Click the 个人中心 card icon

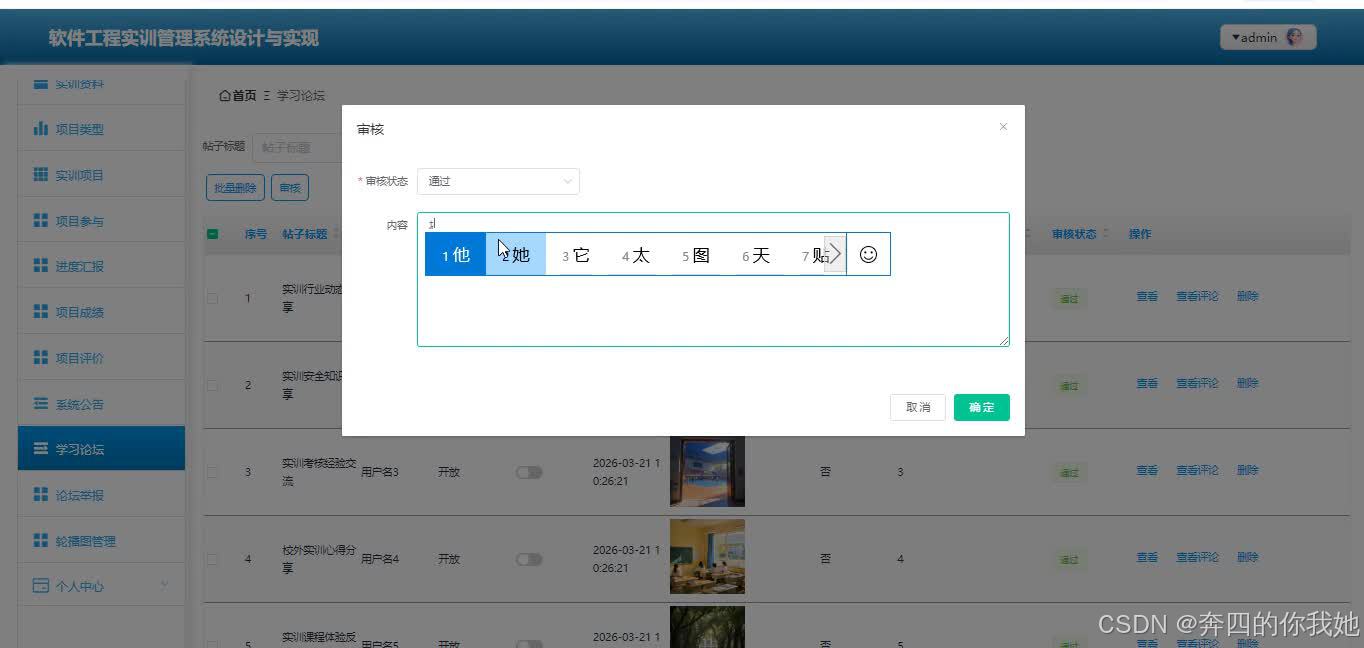41,586
